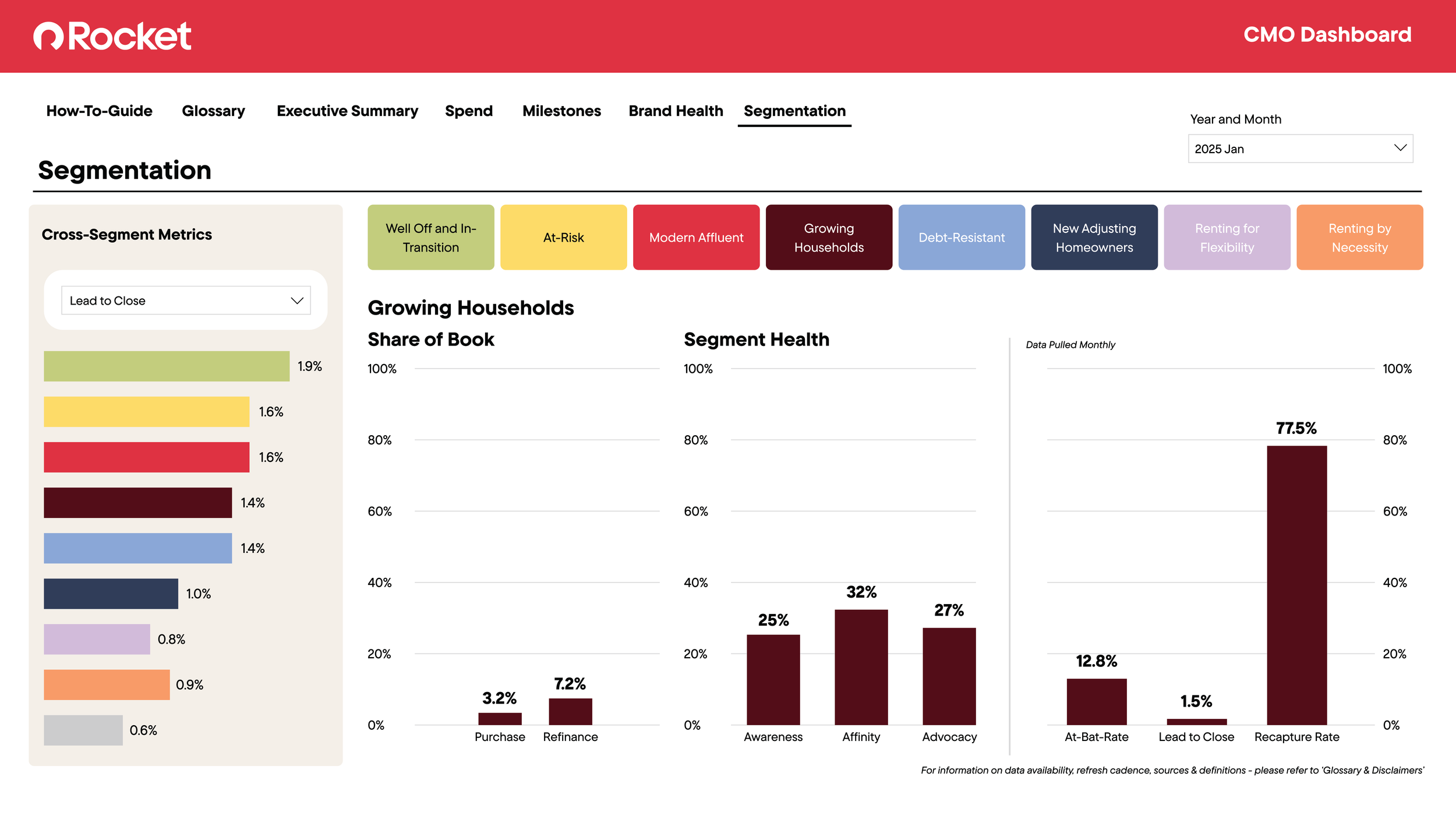Click the Refinance 7.2% bar
1456x819 pixels.
[x=570, y=711]
